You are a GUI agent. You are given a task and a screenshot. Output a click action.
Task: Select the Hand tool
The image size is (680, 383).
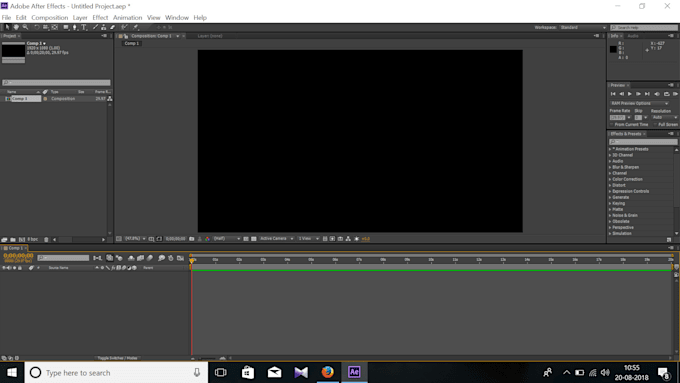coord(16,27)
